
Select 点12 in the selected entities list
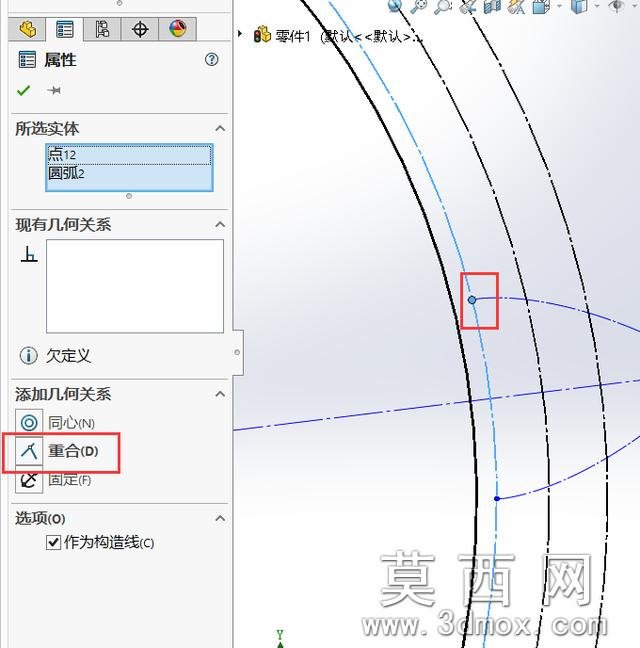click(129, 155)
